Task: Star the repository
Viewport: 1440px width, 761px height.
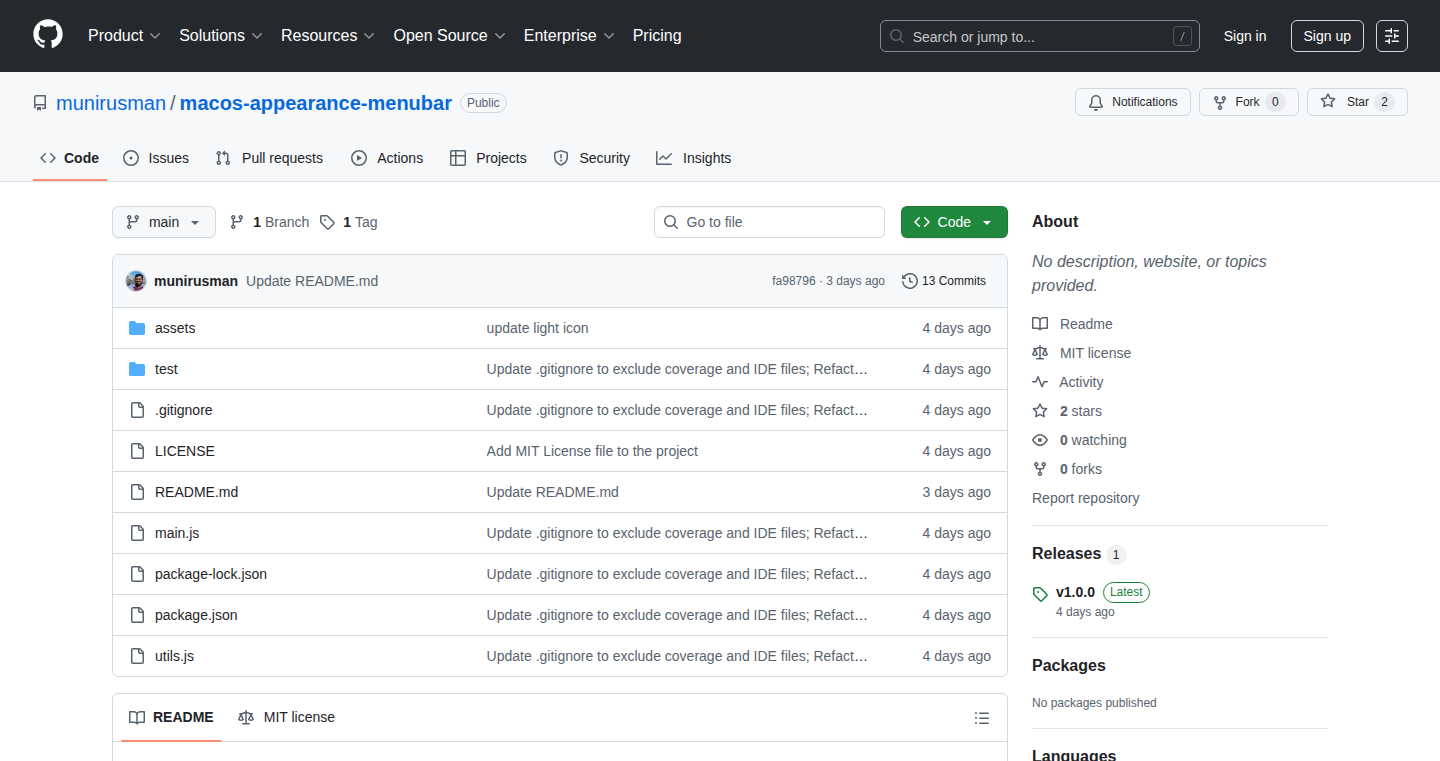Action: [1357, 102]
